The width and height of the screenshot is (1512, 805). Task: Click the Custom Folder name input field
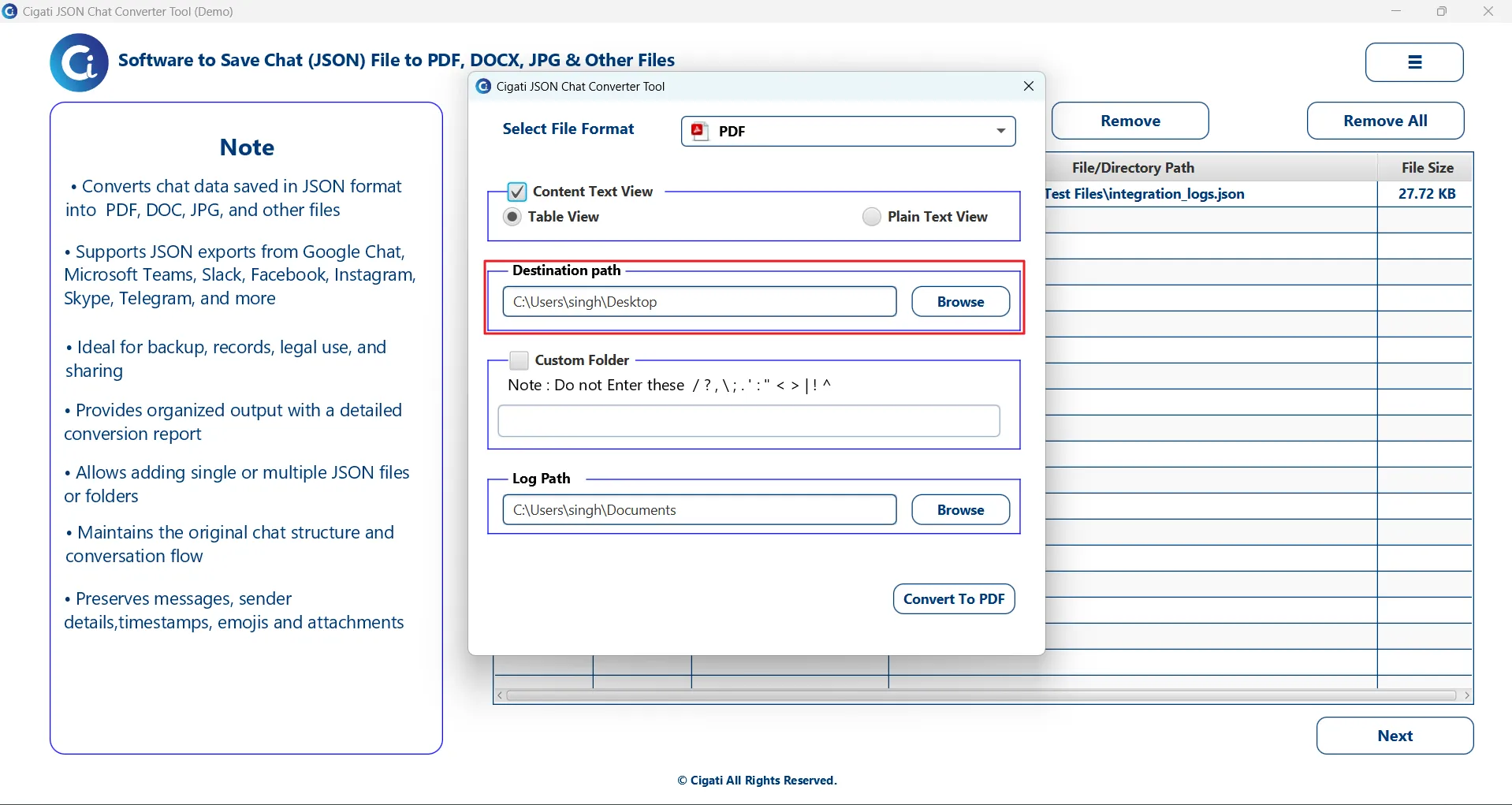point(749,421)
